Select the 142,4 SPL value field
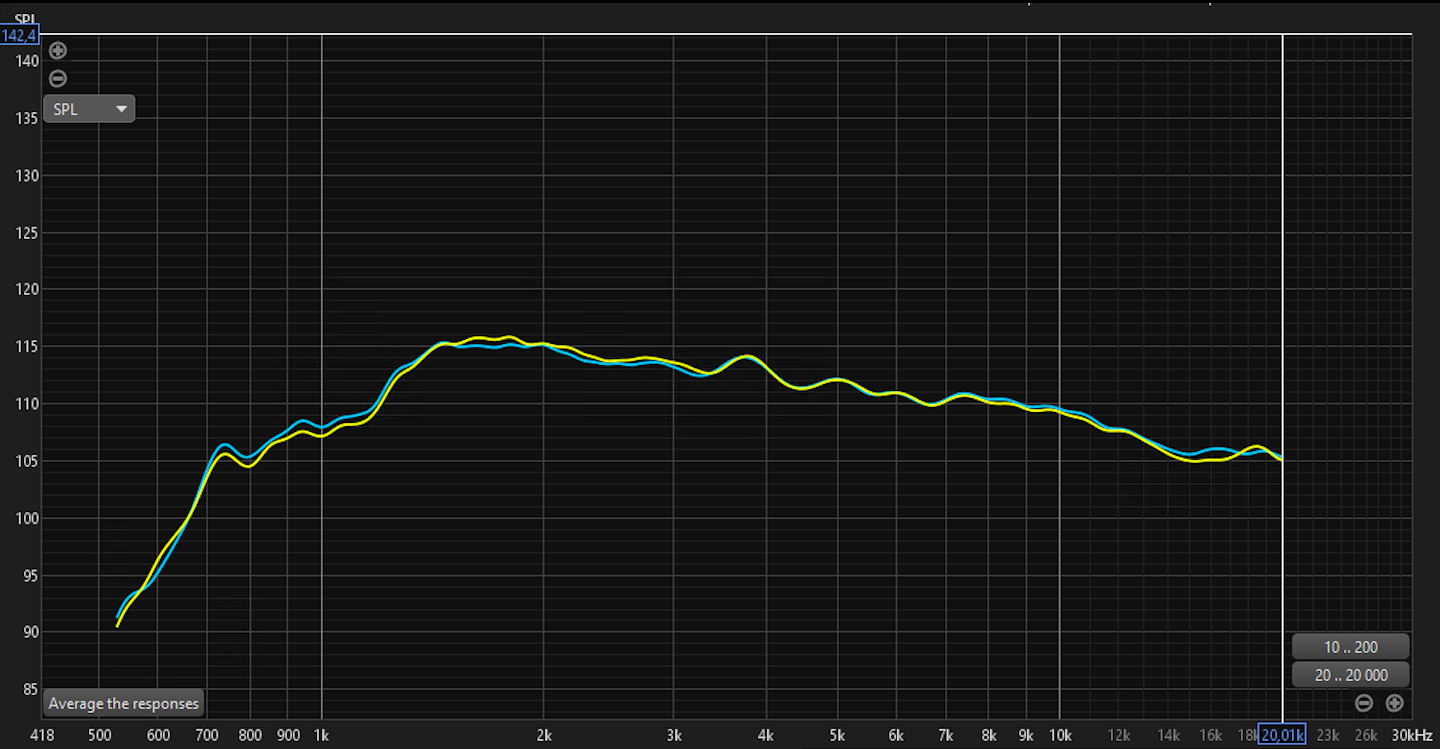Image resolution: width=1440 pixels, height=749 pixels. (20, 36)
